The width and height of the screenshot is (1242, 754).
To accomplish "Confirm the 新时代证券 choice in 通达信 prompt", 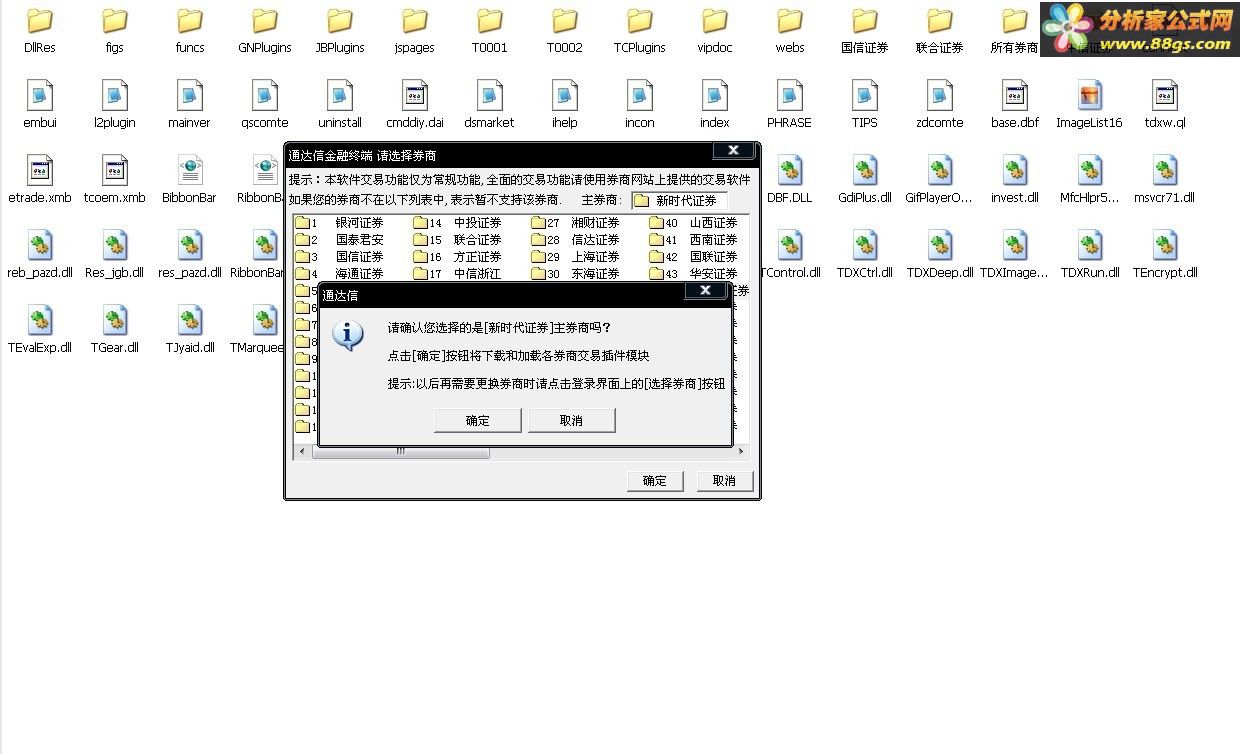I will pos(478,421).
